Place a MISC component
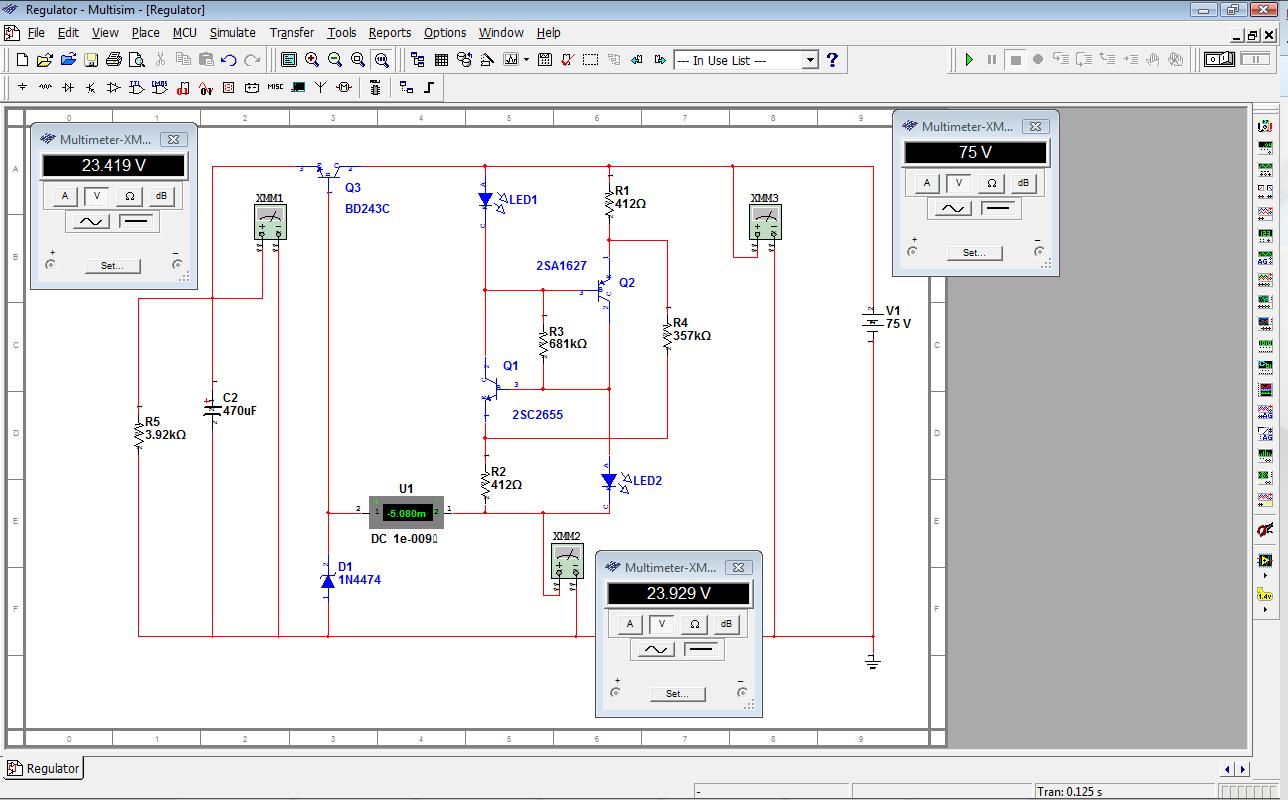Screen dimensions: 1288x800 click(275, 88)
